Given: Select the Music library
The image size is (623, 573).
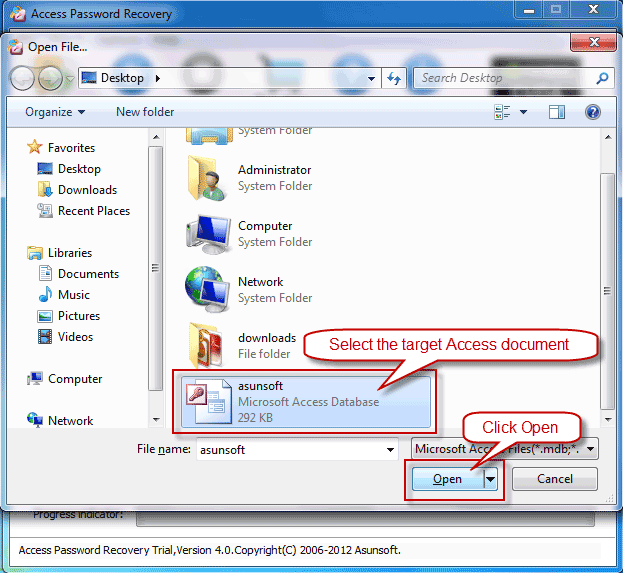Looking at the screenshot, I should (64, 295).
